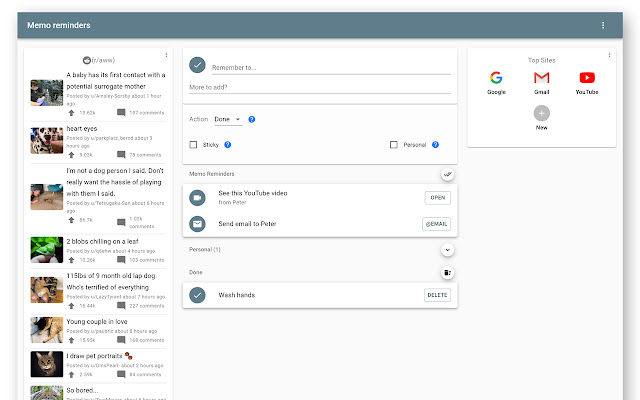Open help icon next to Sticky
This screenshot has height=400, width=640.
point(228,144)
